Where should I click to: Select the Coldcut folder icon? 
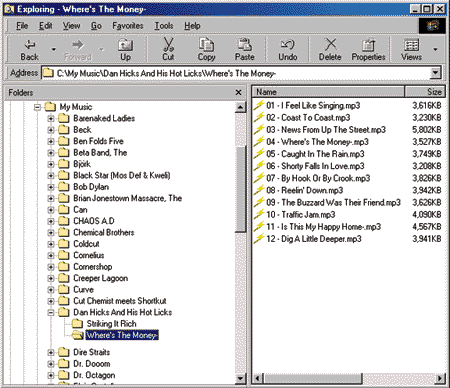click(x=63, y=244)
